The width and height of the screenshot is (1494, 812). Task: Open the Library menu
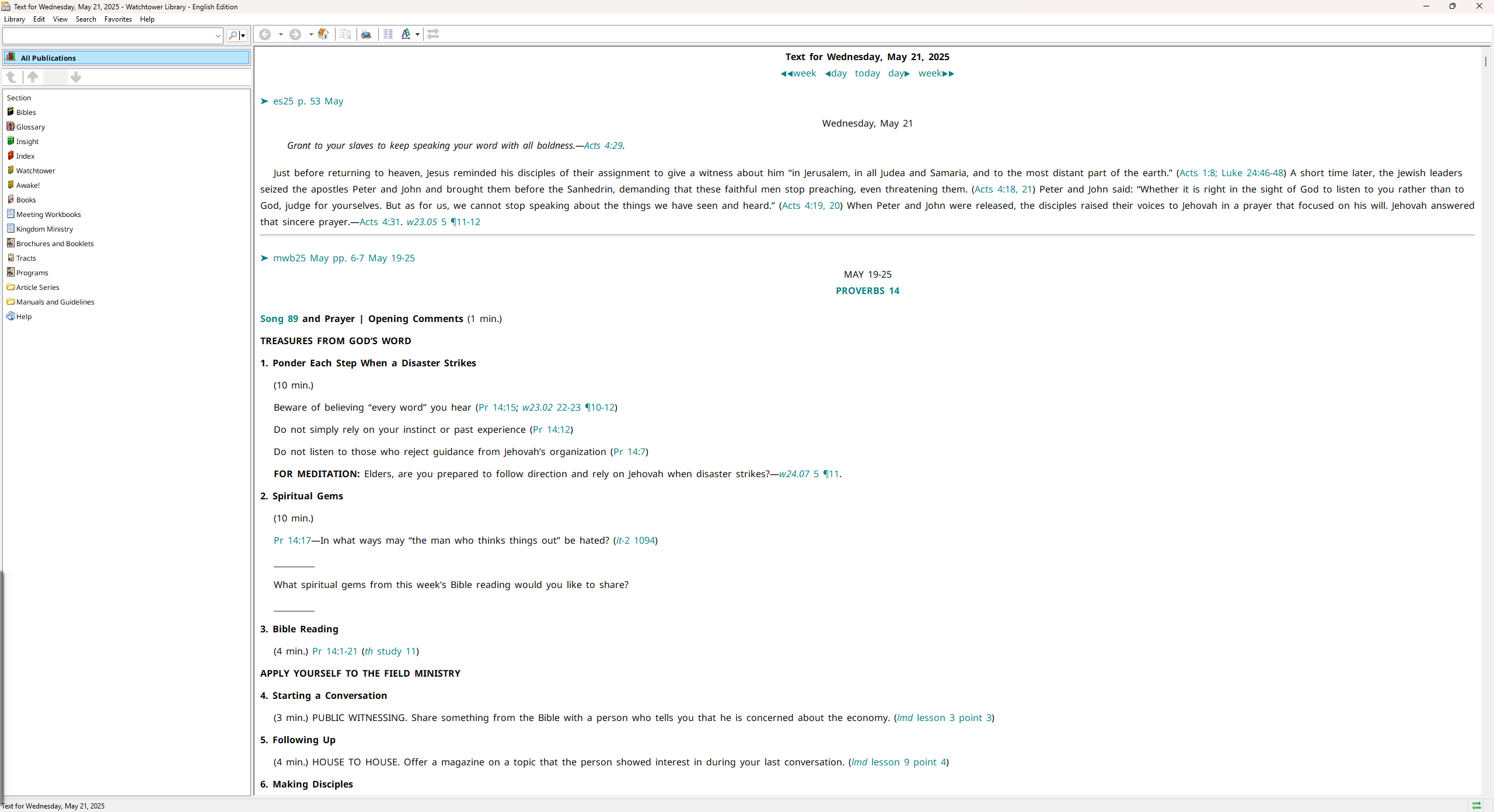(x=15, y=19)
